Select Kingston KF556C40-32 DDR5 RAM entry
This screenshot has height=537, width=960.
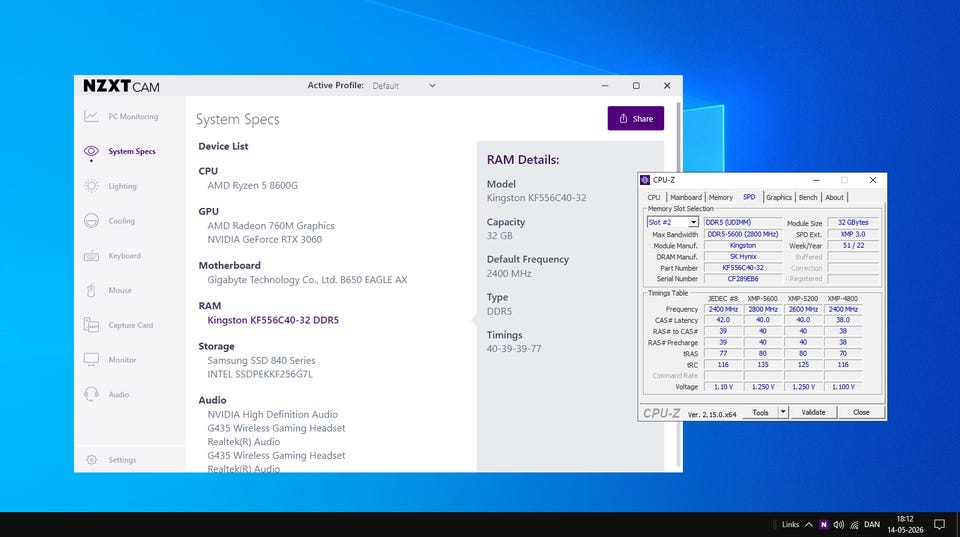click(273, 320)
